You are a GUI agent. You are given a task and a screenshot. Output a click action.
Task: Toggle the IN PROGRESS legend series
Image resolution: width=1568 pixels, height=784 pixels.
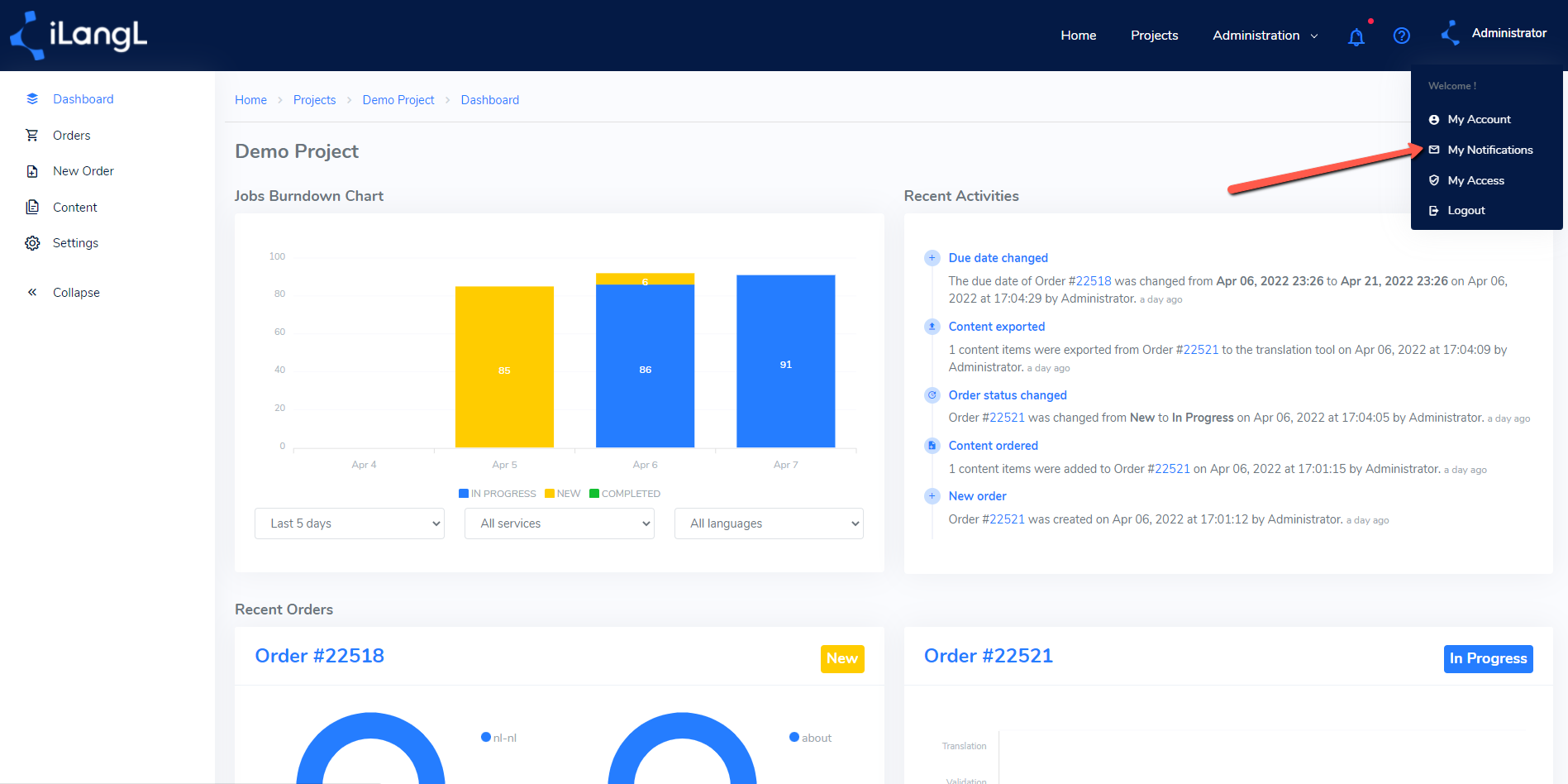(498, 494)
